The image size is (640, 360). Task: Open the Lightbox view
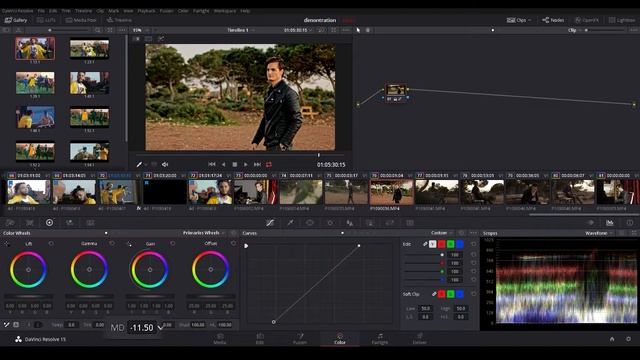tap(622, 20)
